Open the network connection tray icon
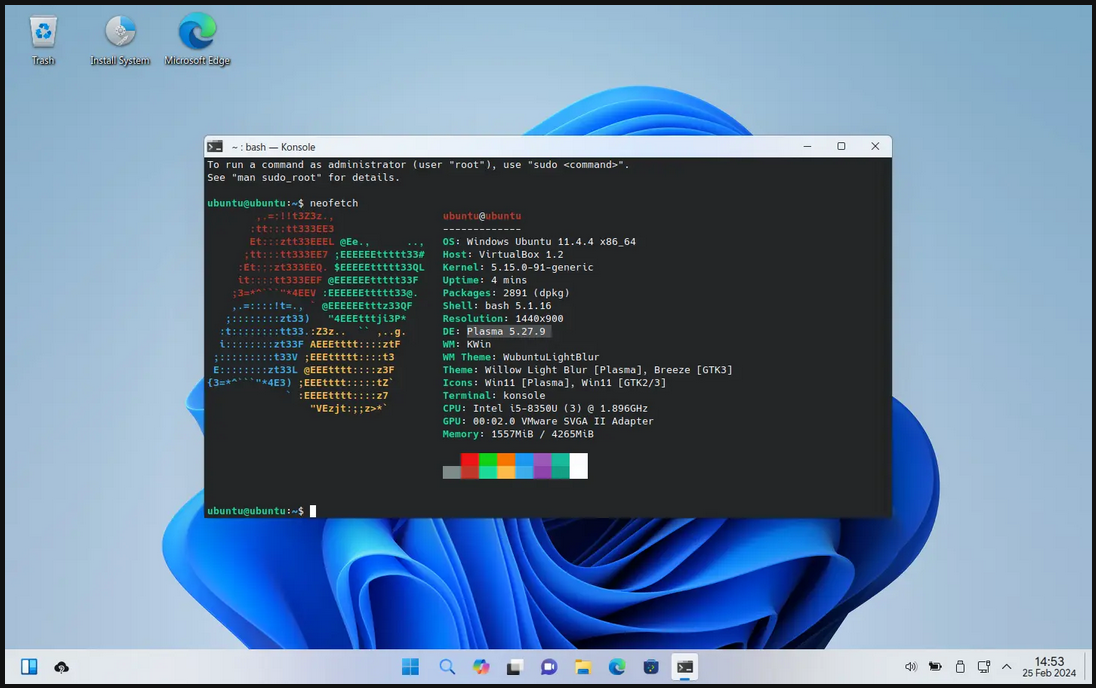1096x688 pixels. click(x=984, y=667)
